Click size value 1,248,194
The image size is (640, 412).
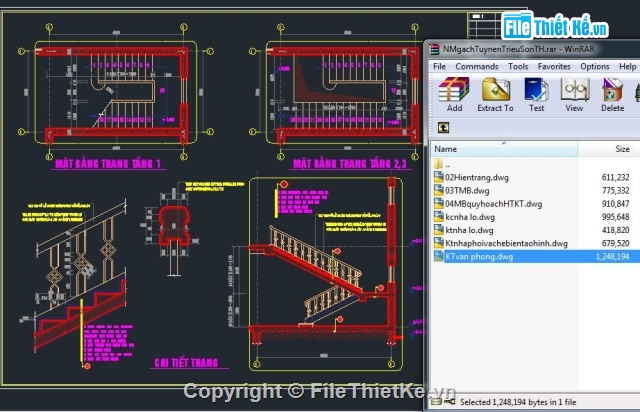612,256
